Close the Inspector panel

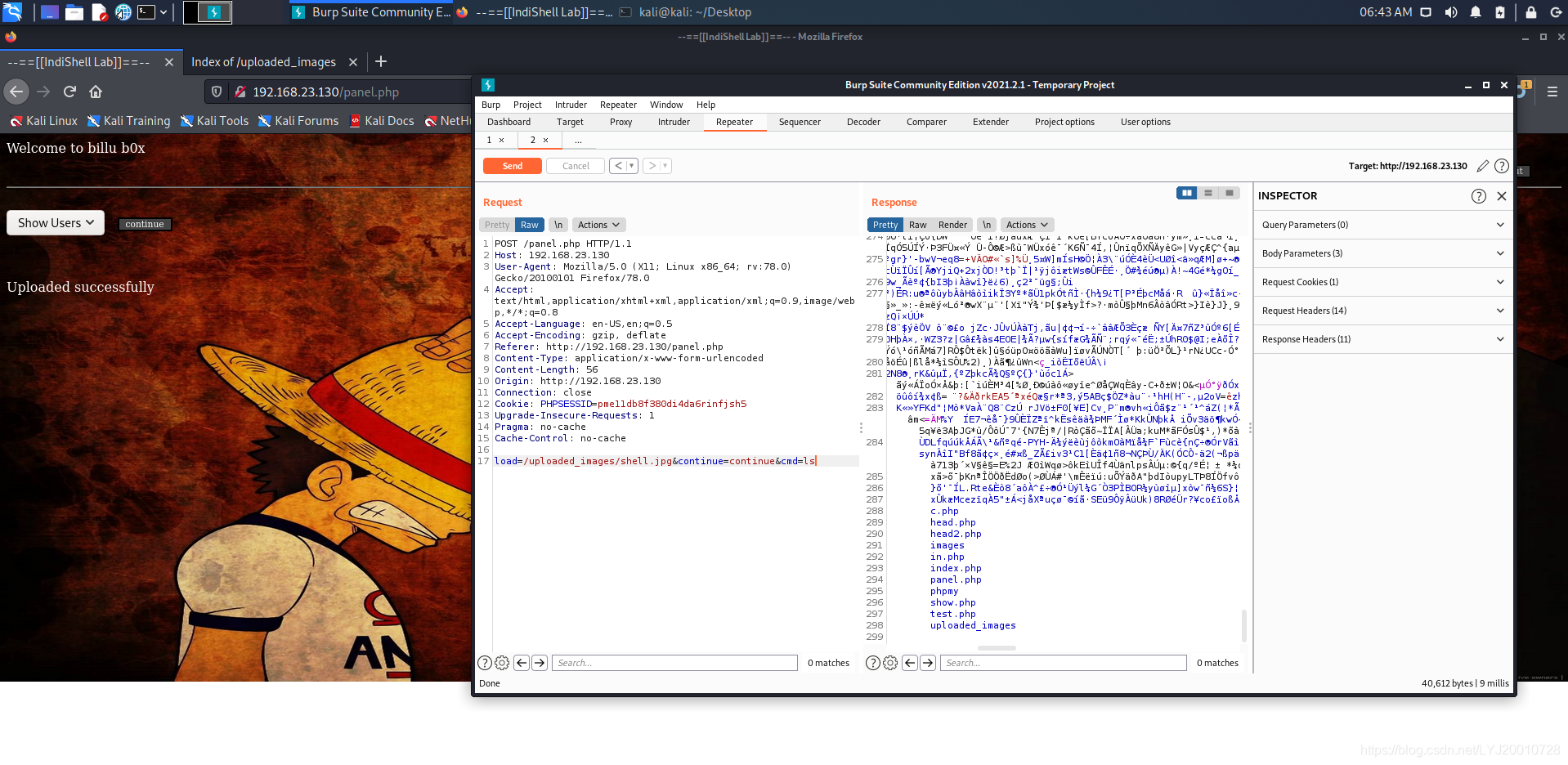pyautogui.click(x=1502, y=196)
